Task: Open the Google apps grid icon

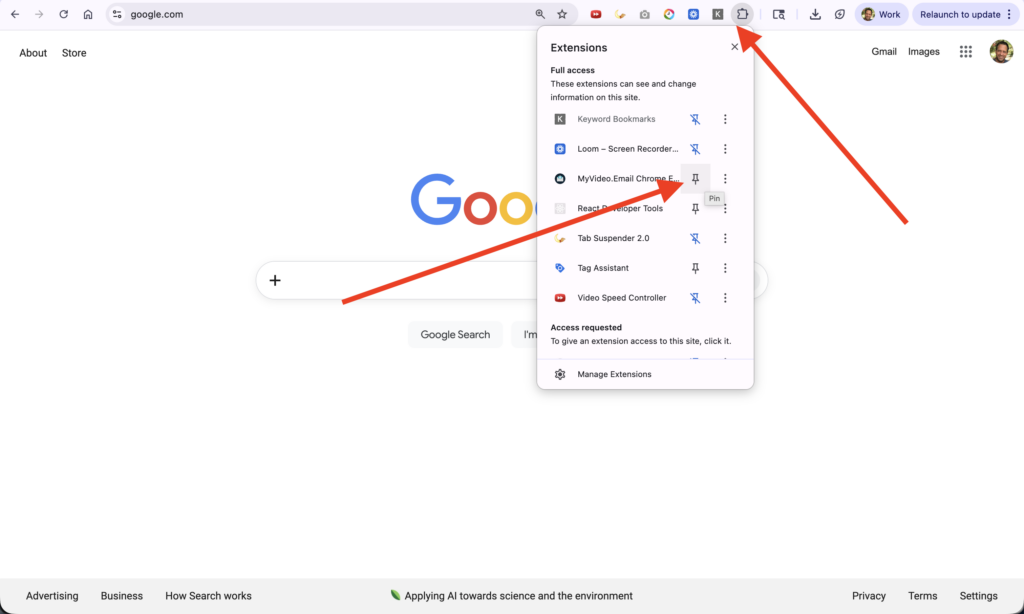Action: [x=966, y=52]
